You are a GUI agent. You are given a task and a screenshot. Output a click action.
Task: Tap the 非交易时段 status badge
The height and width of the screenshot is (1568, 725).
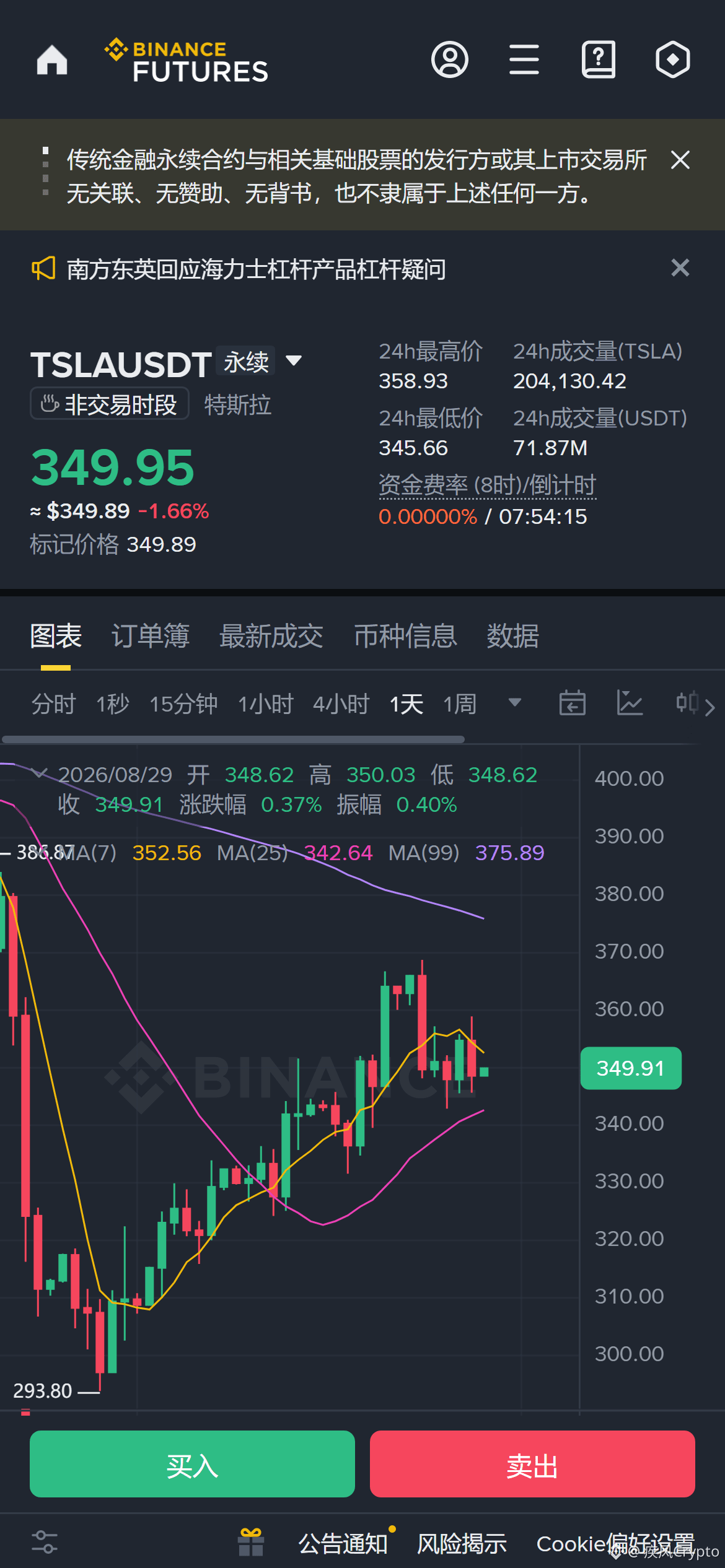point(110,404)
